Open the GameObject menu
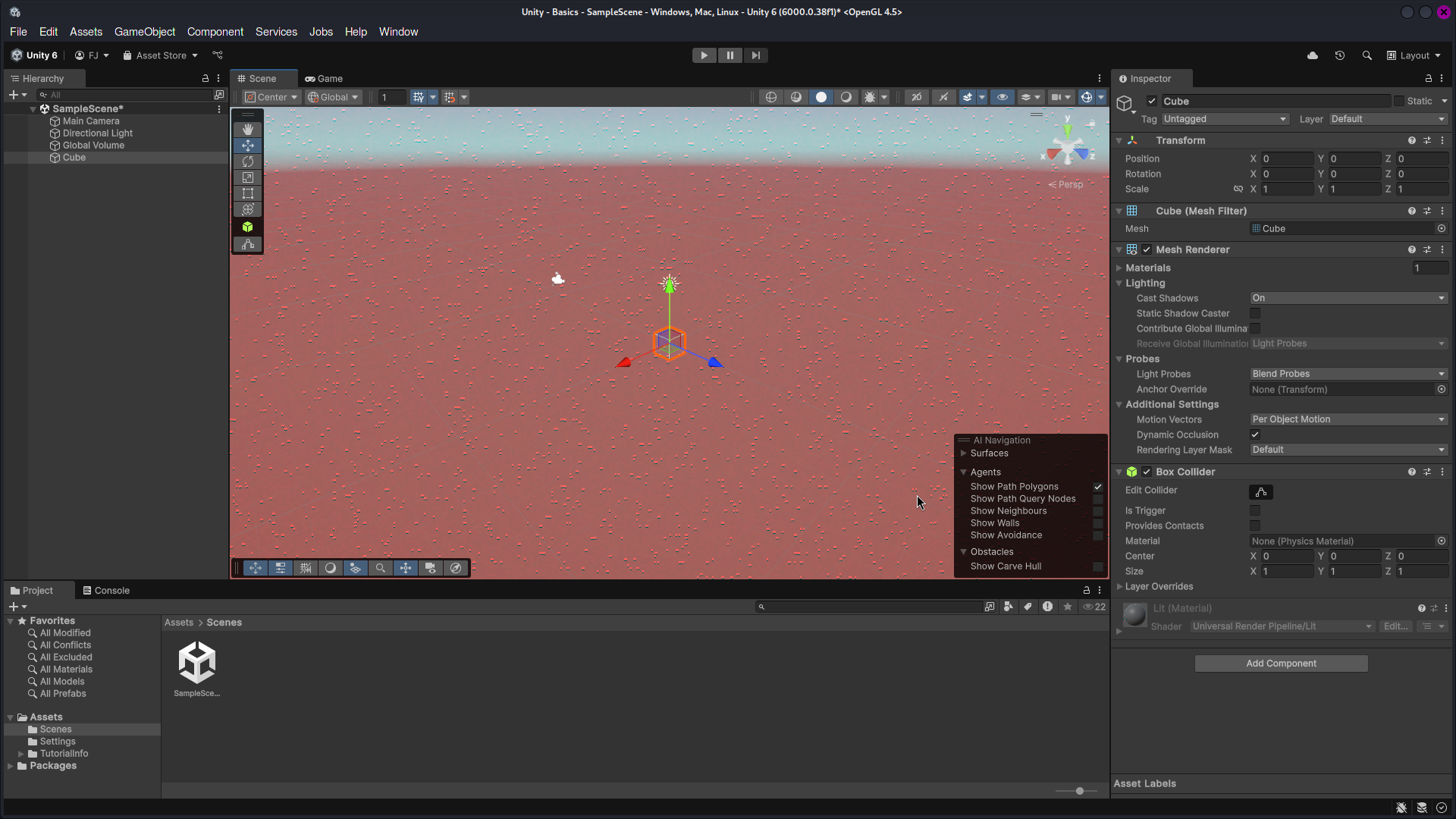The width and height of the screenshot is (1456, 819). tap(144, 32)
